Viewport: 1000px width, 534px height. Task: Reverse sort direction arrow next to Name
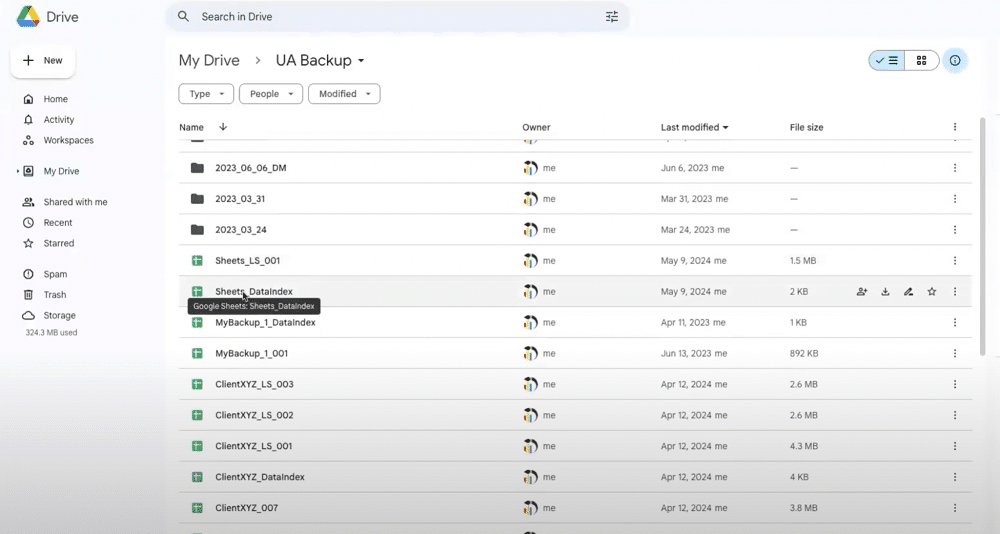click(223, 127)
